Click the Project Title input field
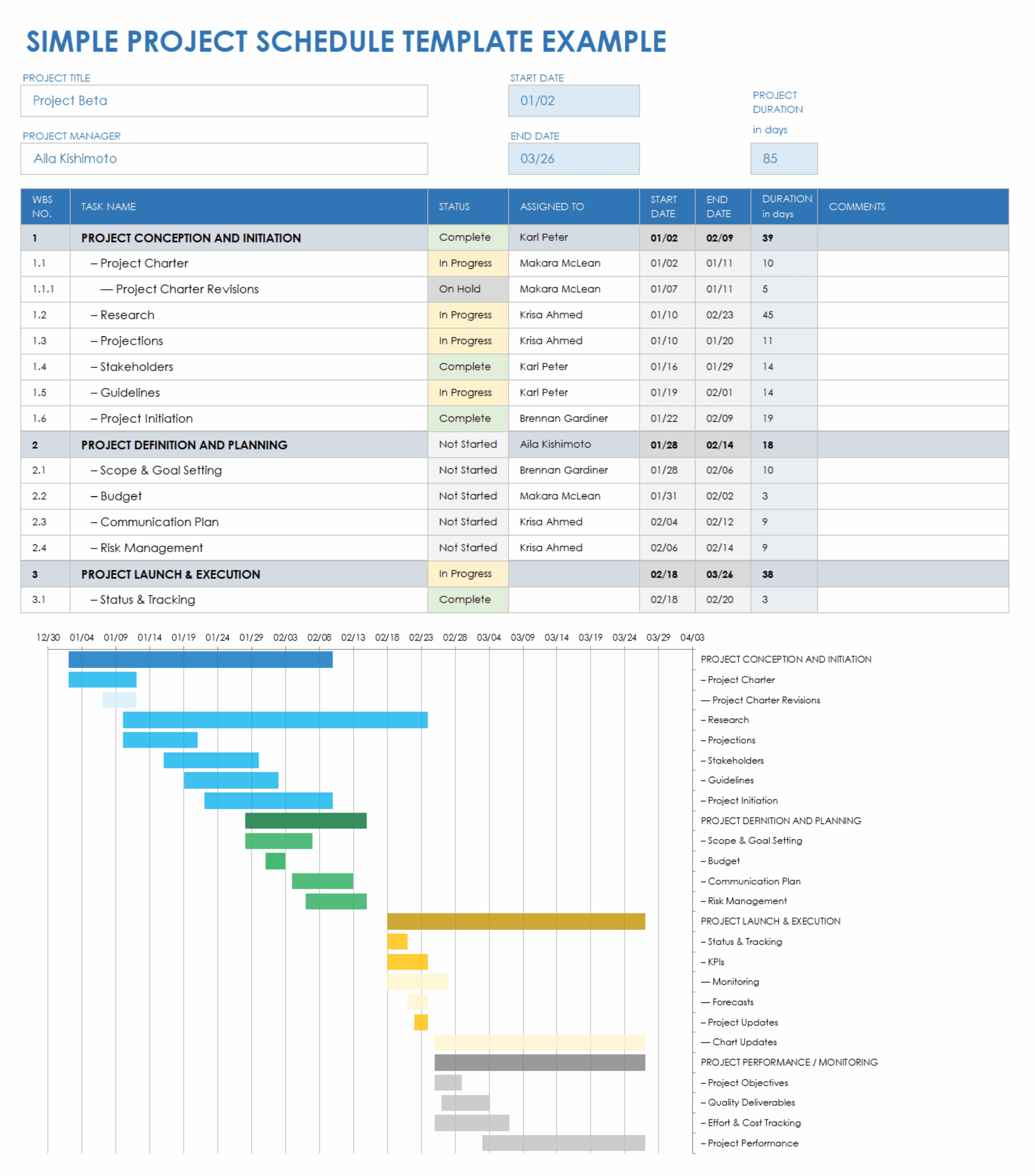 pos(224,101)
